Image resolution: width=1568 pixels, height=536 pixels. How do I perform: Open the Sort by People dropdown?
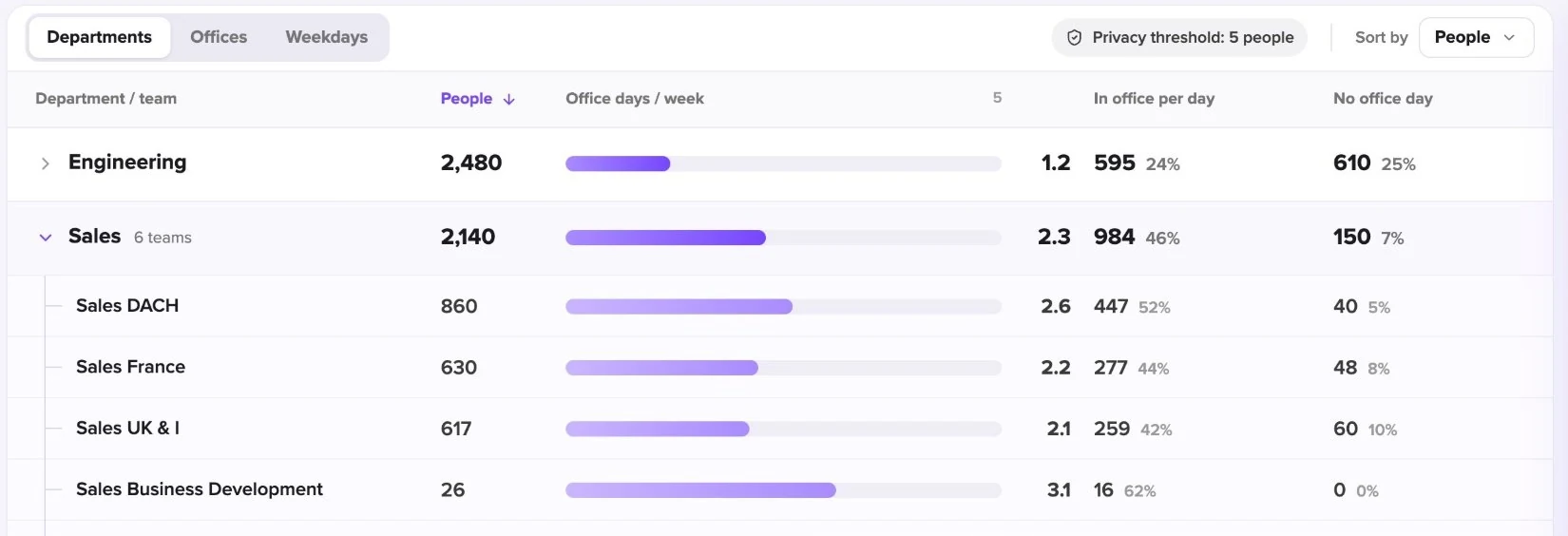pos(1476,38)
